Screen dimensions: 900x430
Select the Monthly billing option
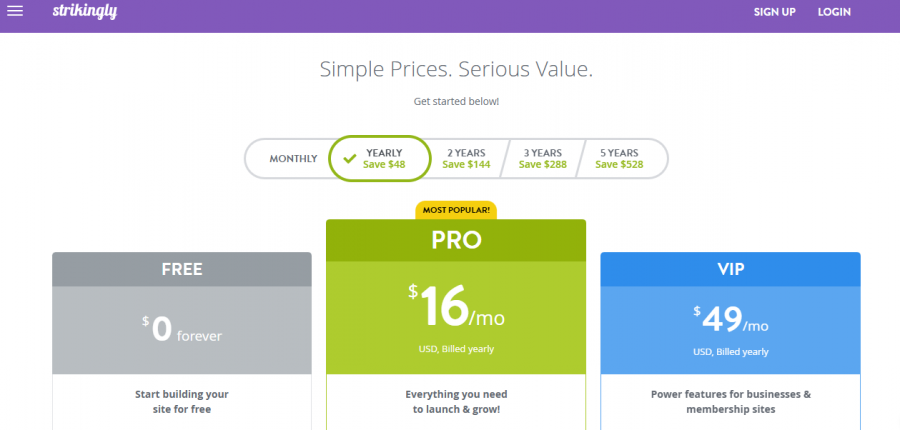click(293, 158)
